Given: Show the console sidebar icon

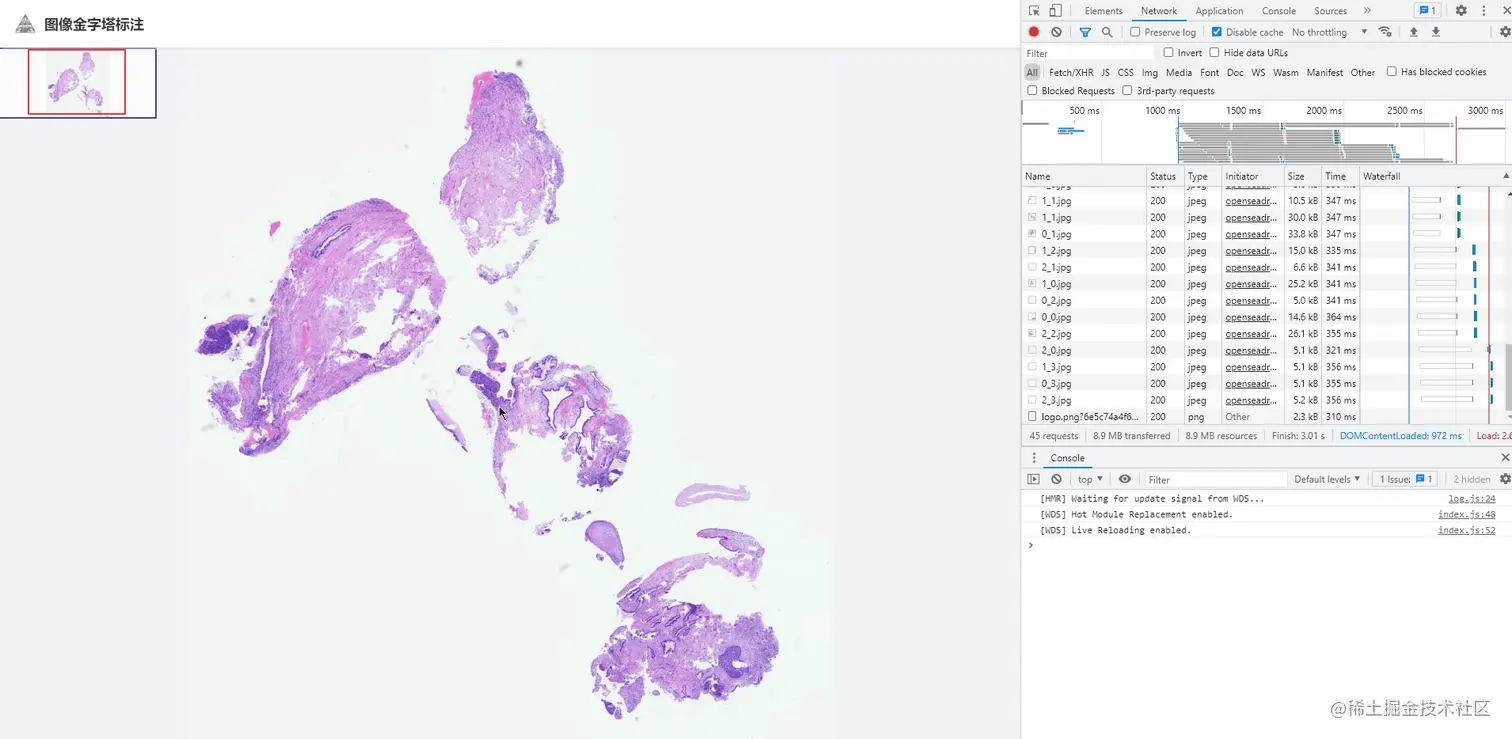Looking at the screenshot, I should pyautogui.click(x=1034, y=479).
